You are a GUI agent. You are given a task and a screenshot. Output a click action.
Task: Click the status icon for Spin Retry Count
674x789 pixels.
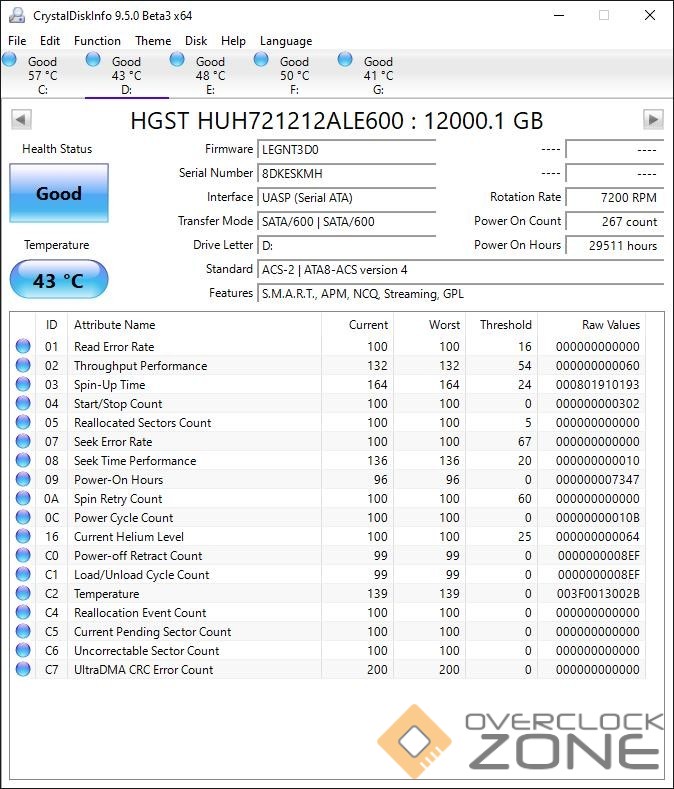pyautogui.click(x=23, y=498)
